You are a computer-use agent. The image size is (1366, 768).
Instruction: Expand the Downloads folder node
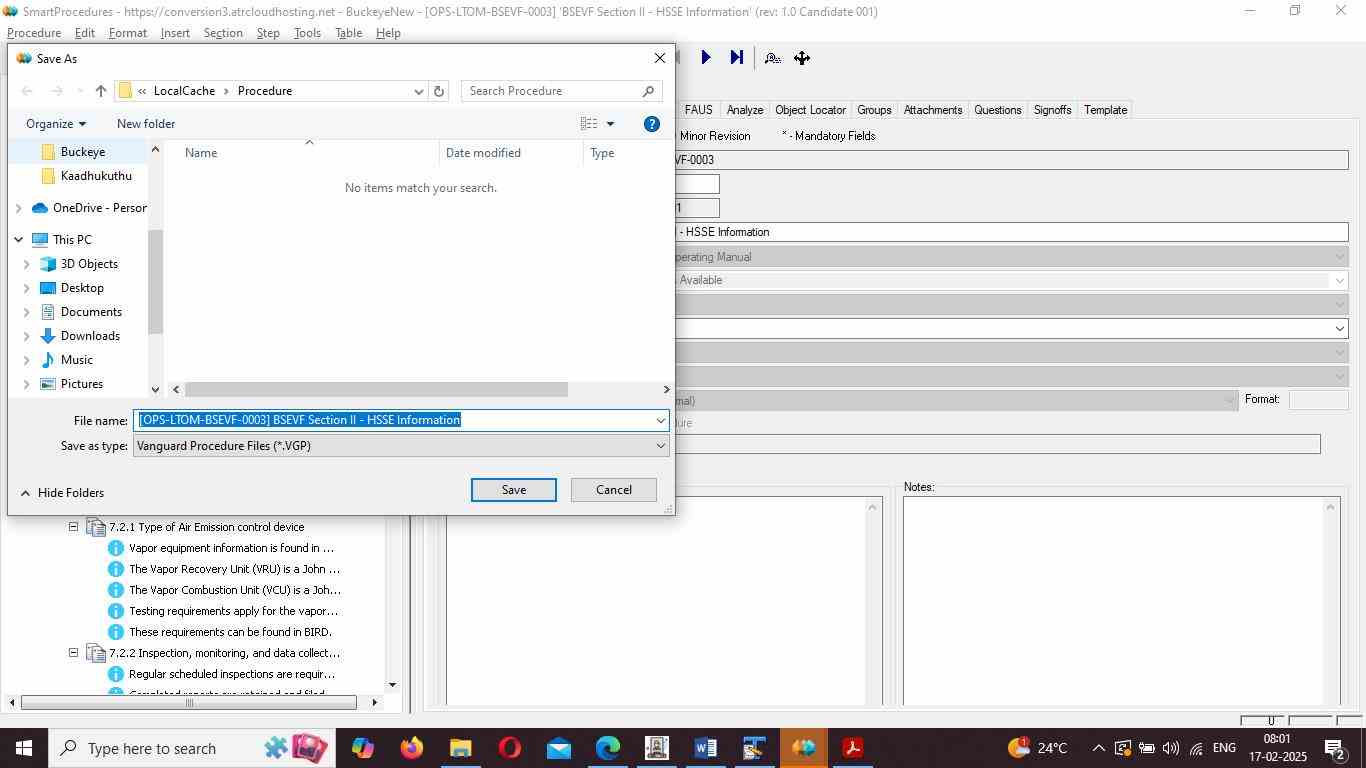pyautogui.click(x=27, y=336)
